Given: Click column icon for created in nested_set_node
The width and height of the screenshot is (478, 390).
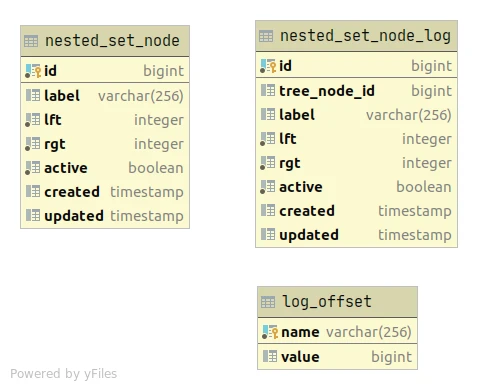Looking at the screenshot, I should 33,191.
